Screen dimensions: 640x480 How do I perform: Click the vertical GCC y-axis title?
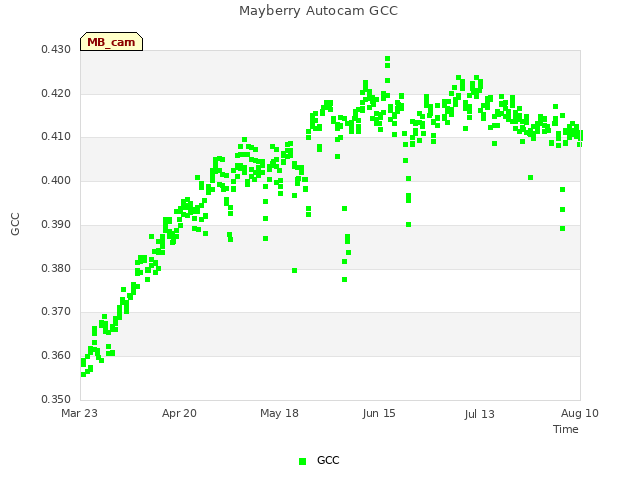click(x=15, y=224)
